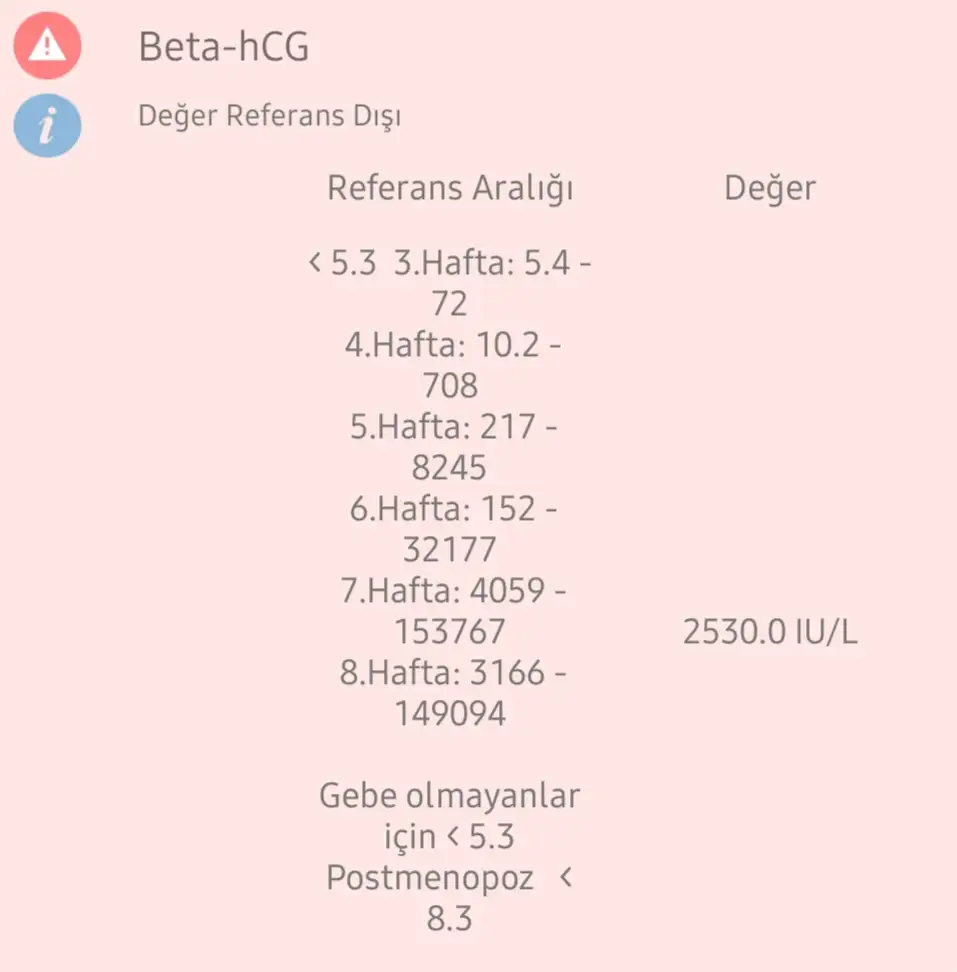Click the 3.Hafta: 5.4 reference line
Image resolution: width=957 pixels, height=972 pixels.
tap(493, 263)
